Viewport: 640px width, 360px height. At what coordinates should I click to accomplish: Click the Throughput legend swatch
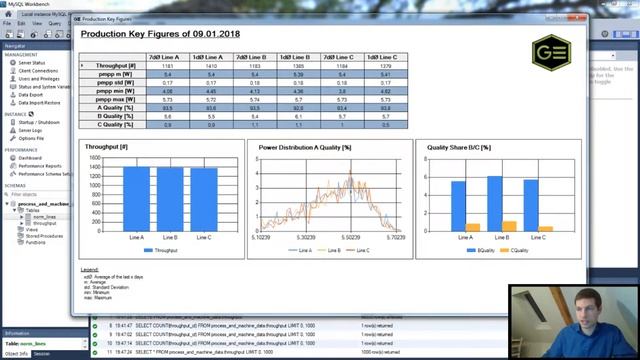tap(148, 250)
